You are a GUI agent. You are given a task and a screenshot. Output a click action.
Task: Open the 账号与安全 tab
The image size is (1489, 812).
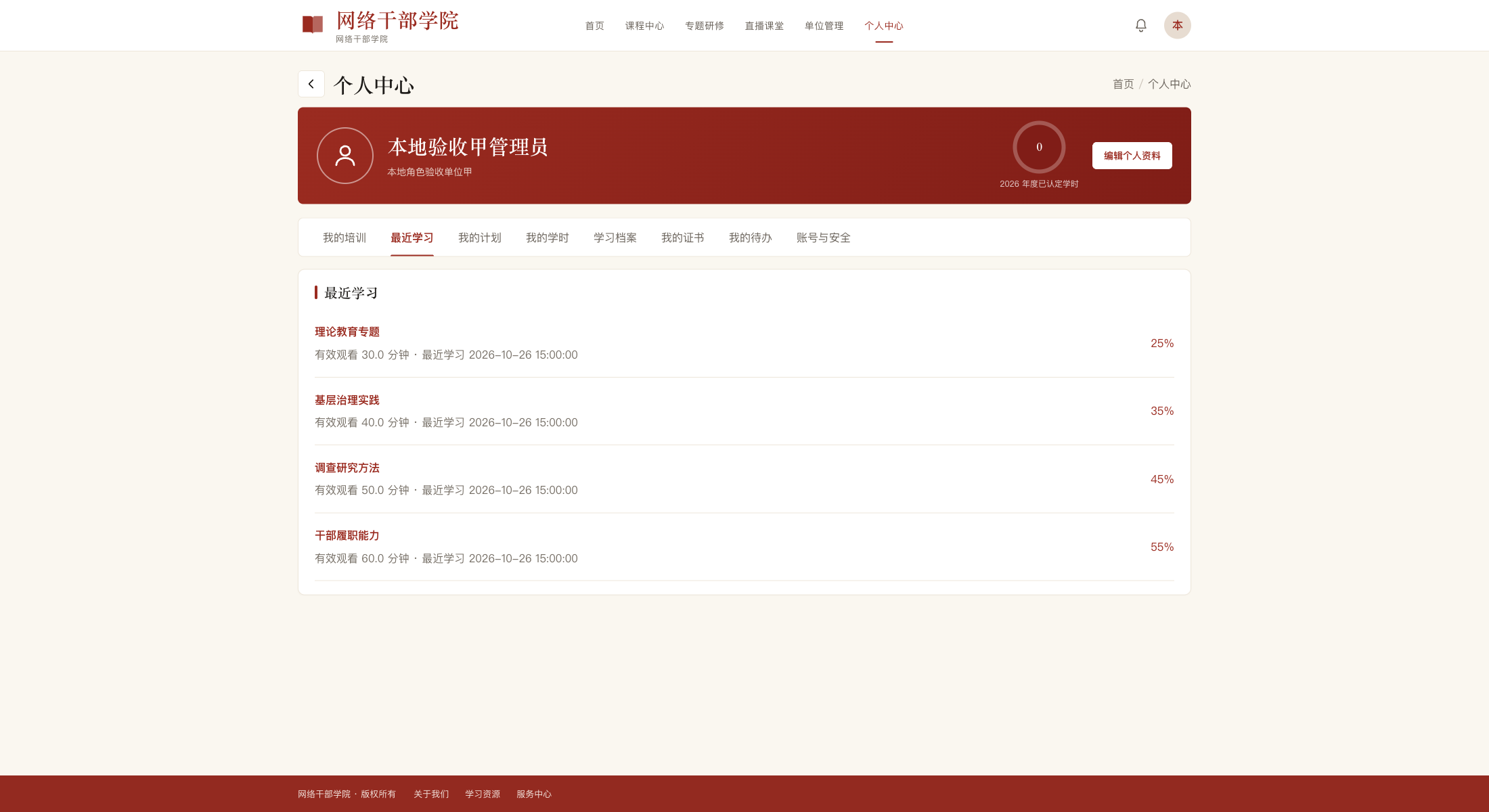point(824,238)
